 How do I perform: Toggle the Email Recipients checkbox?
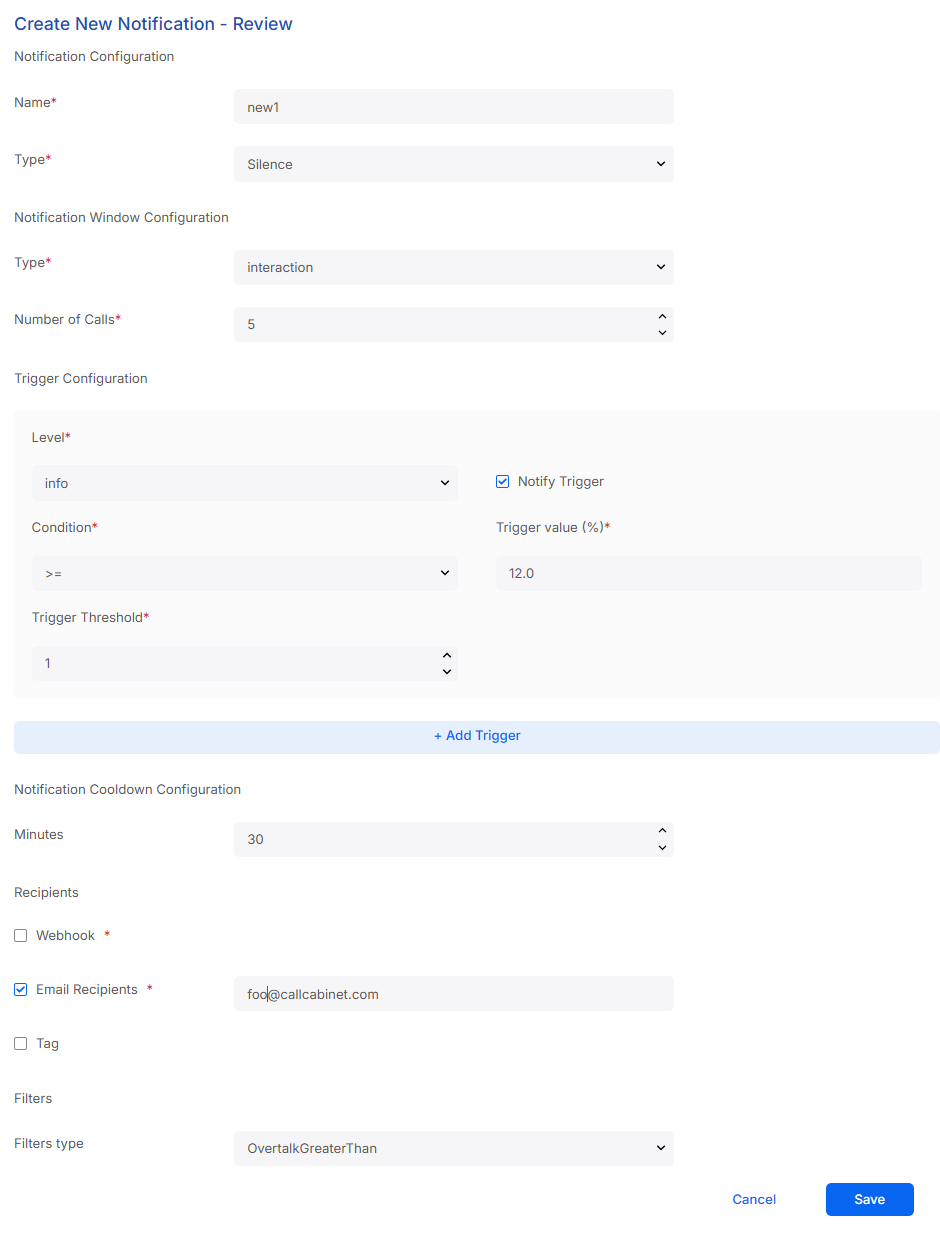[21, 990]
